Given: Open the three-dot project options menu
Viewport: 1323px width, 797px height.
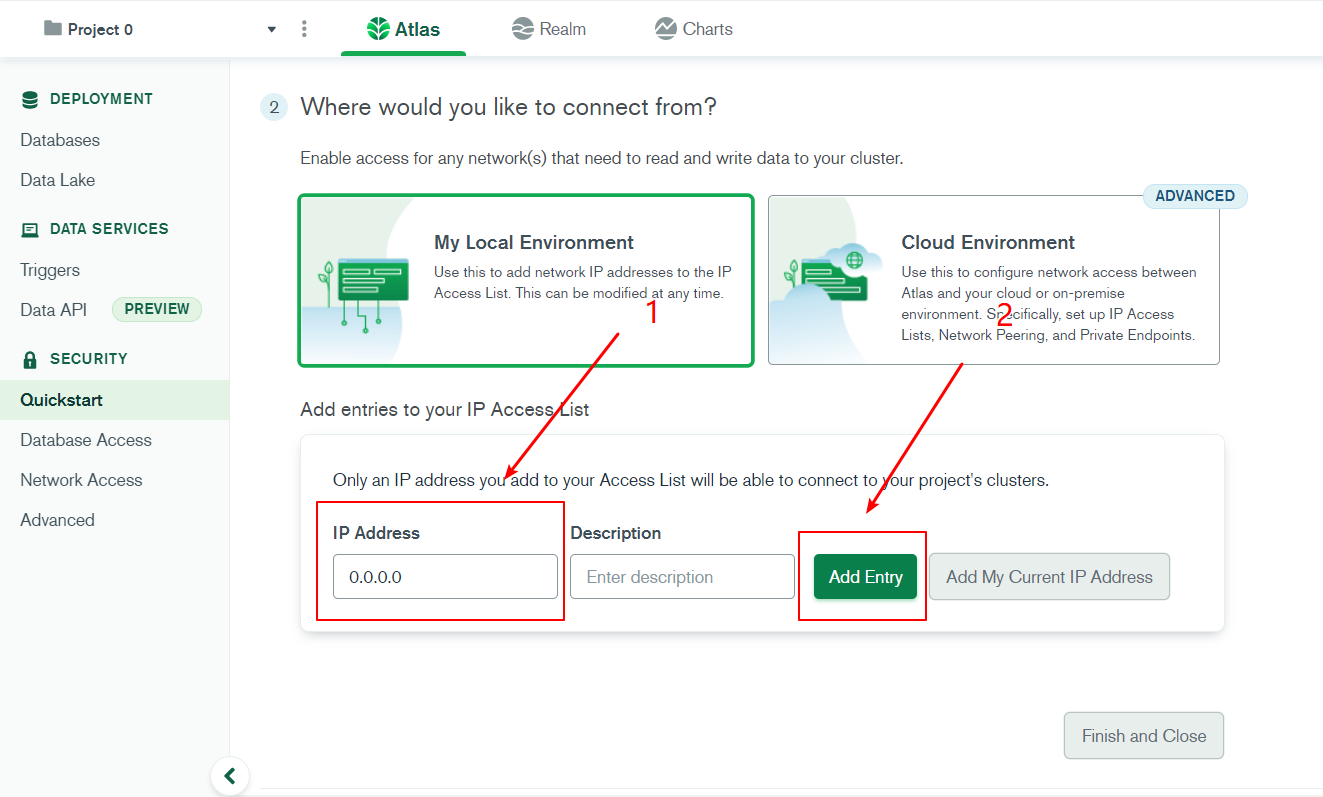Looking at the screenshot, I should tap(305, 29).
